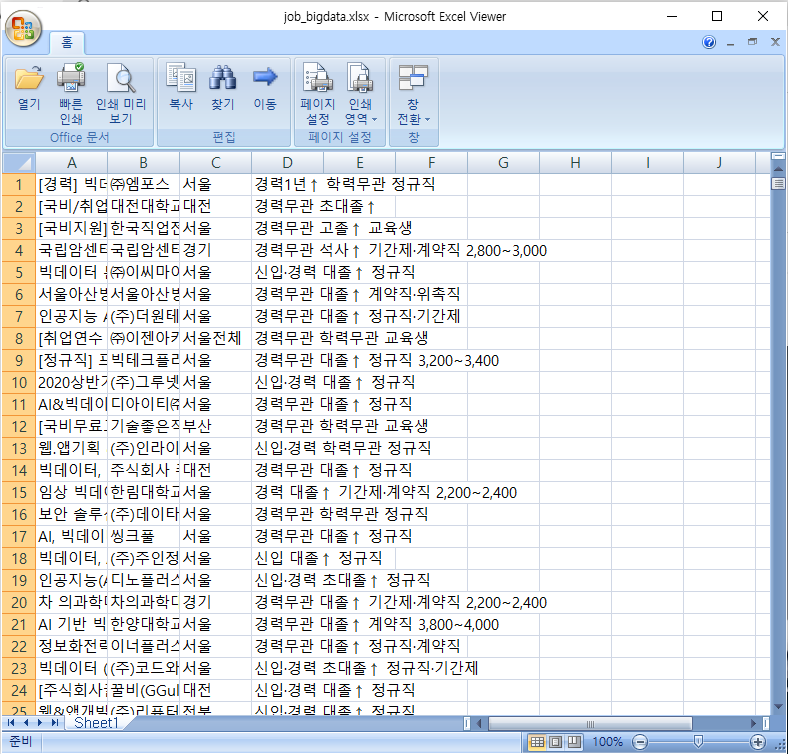Click the blue help question mark icon
Image resolution: width=788 pixels, height=754 pixels.
click(x=709, y=42)
